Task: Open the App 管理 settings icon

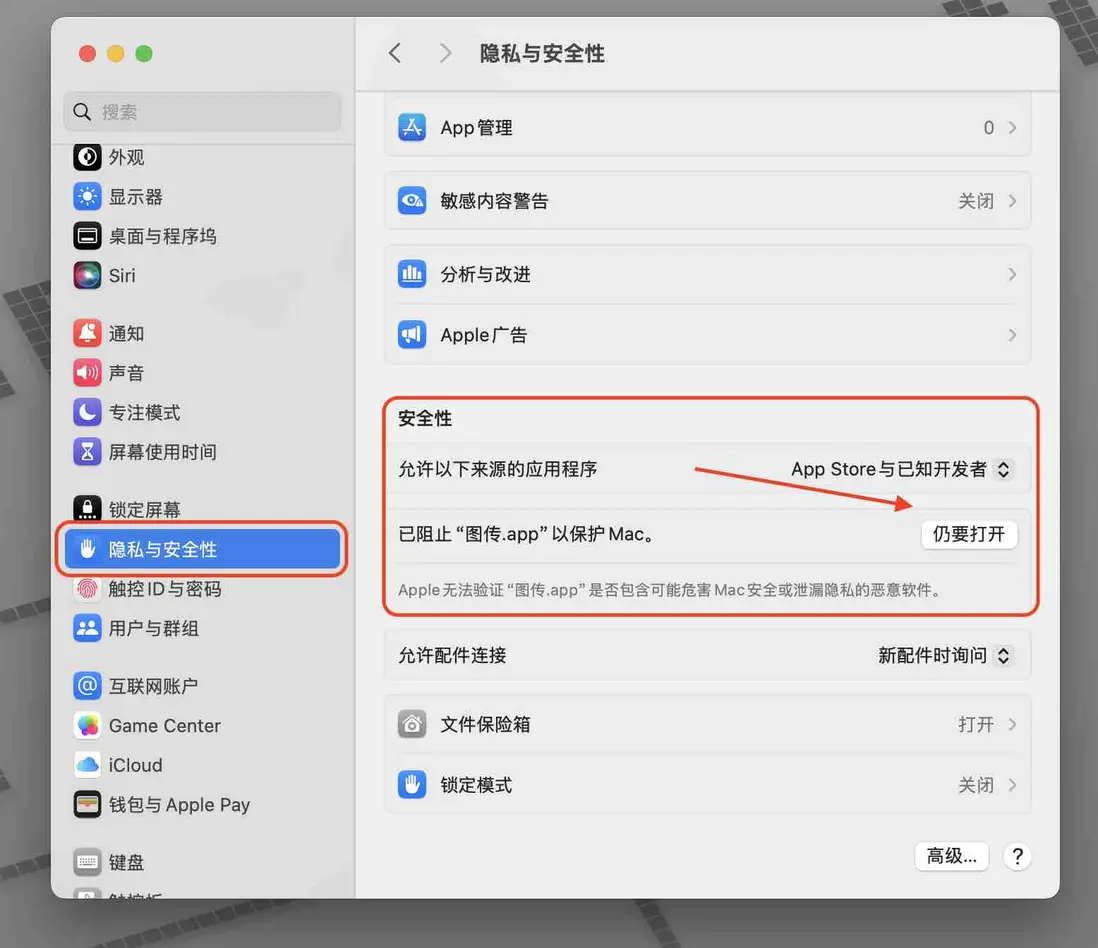Action: (x=412, y=127)
